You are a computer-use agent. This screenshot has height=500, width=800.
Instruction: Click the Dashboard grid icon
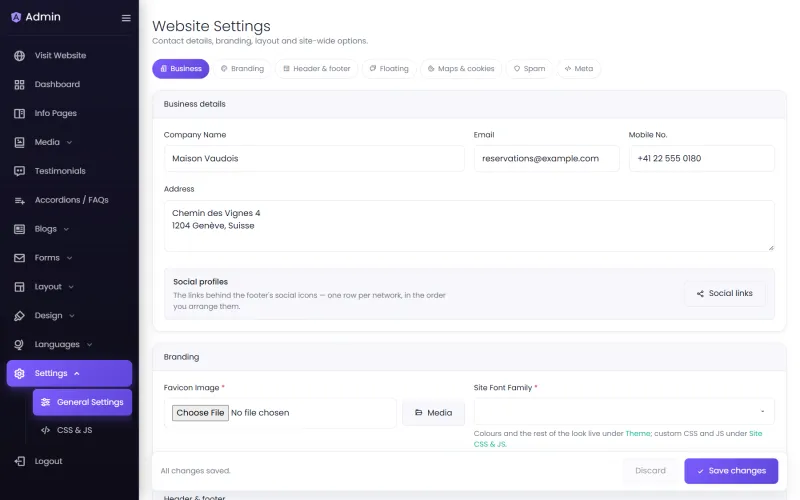point(19,85)
